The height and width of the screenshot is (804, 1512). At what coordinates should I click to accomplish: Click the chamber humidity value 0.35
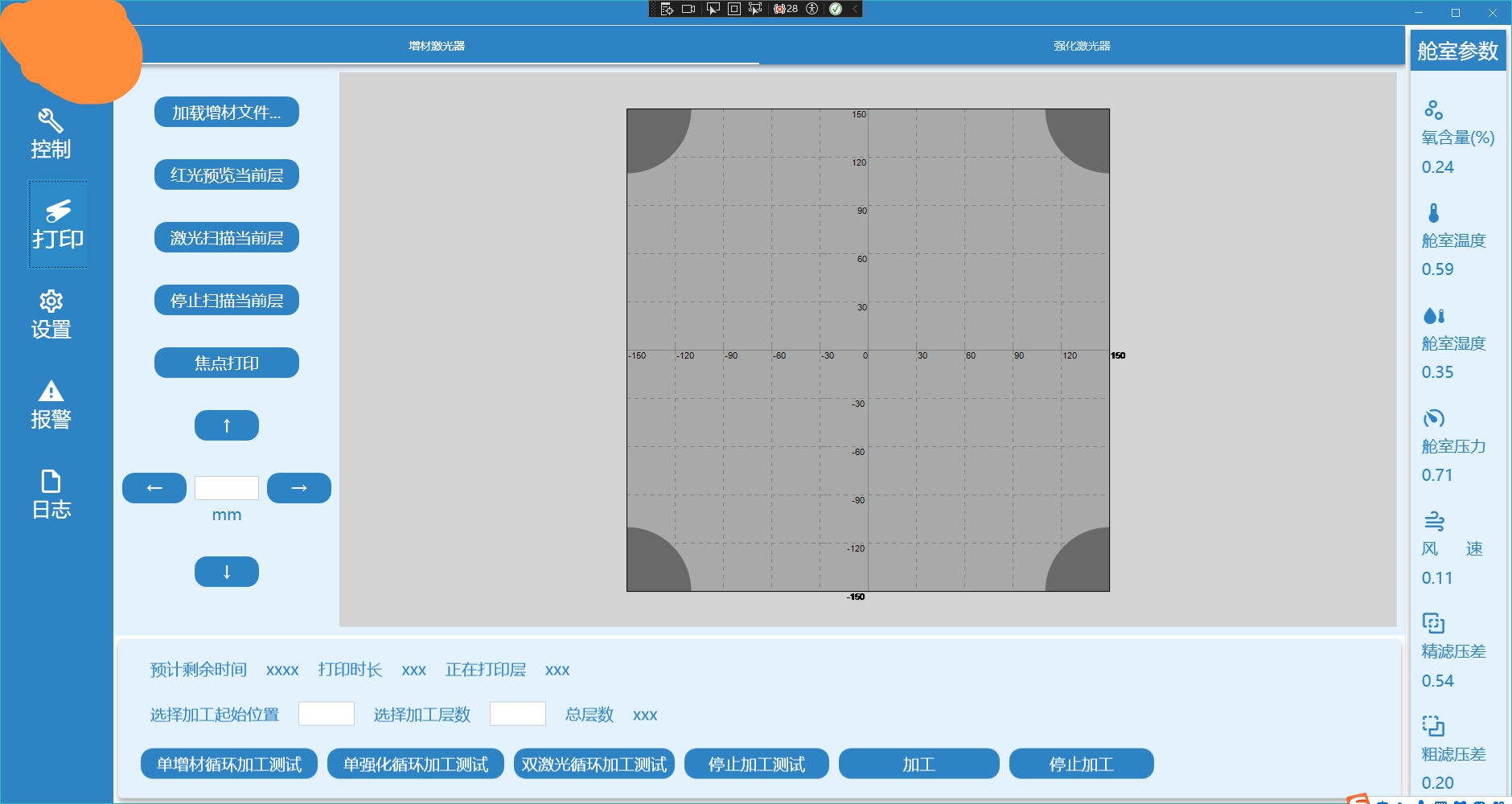coord(1437,372)
